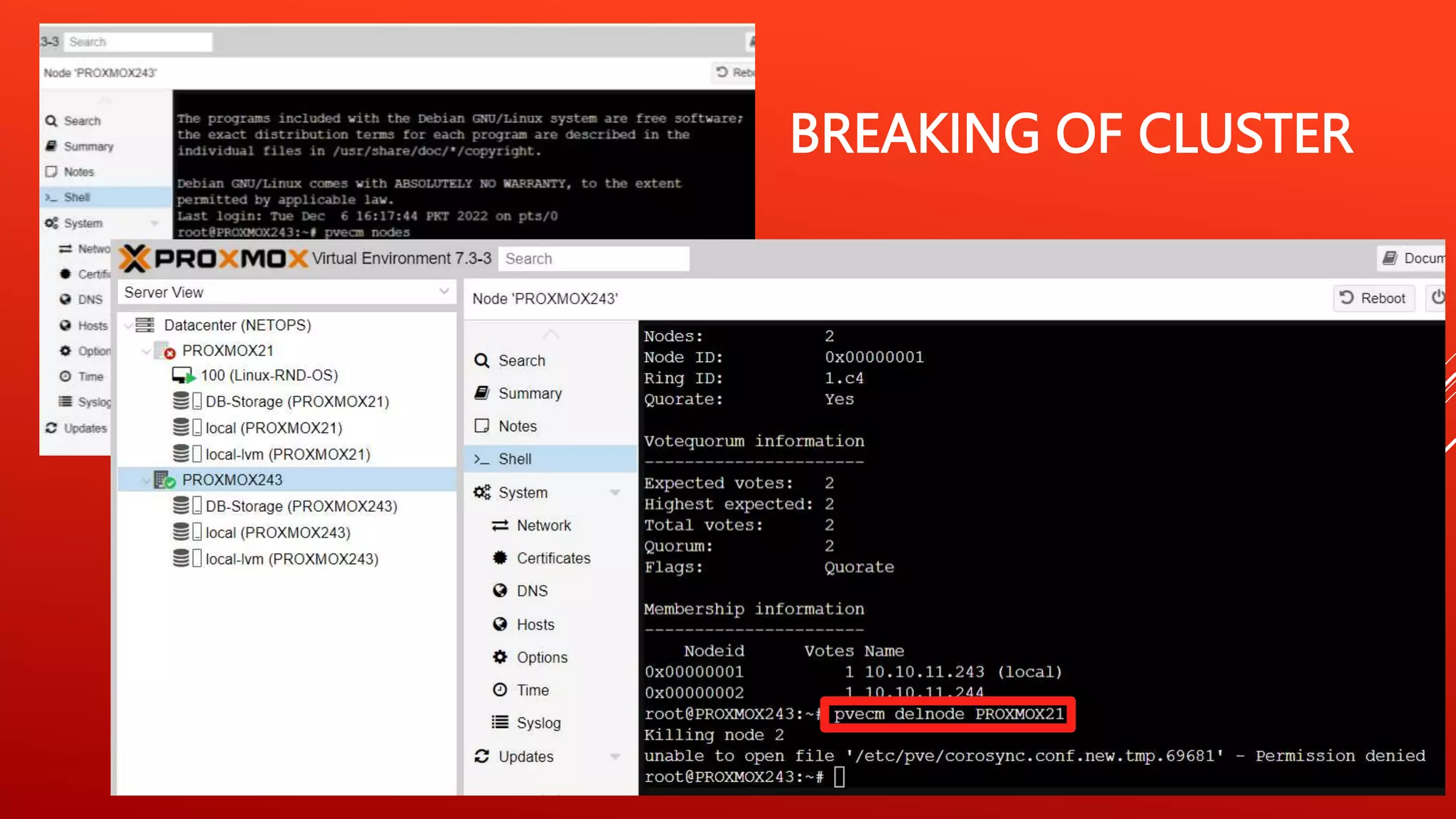The height and width of the screenshot is (819, 1456).
Task: Click the Summary book icon in the front window
Action: coord(482,393)
